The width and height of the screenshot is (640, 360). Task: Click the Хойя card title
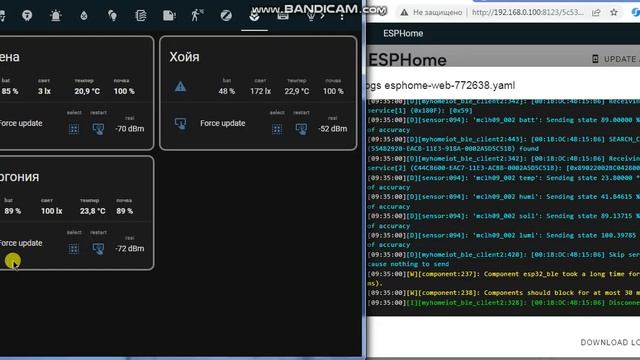tap(184, 57)
